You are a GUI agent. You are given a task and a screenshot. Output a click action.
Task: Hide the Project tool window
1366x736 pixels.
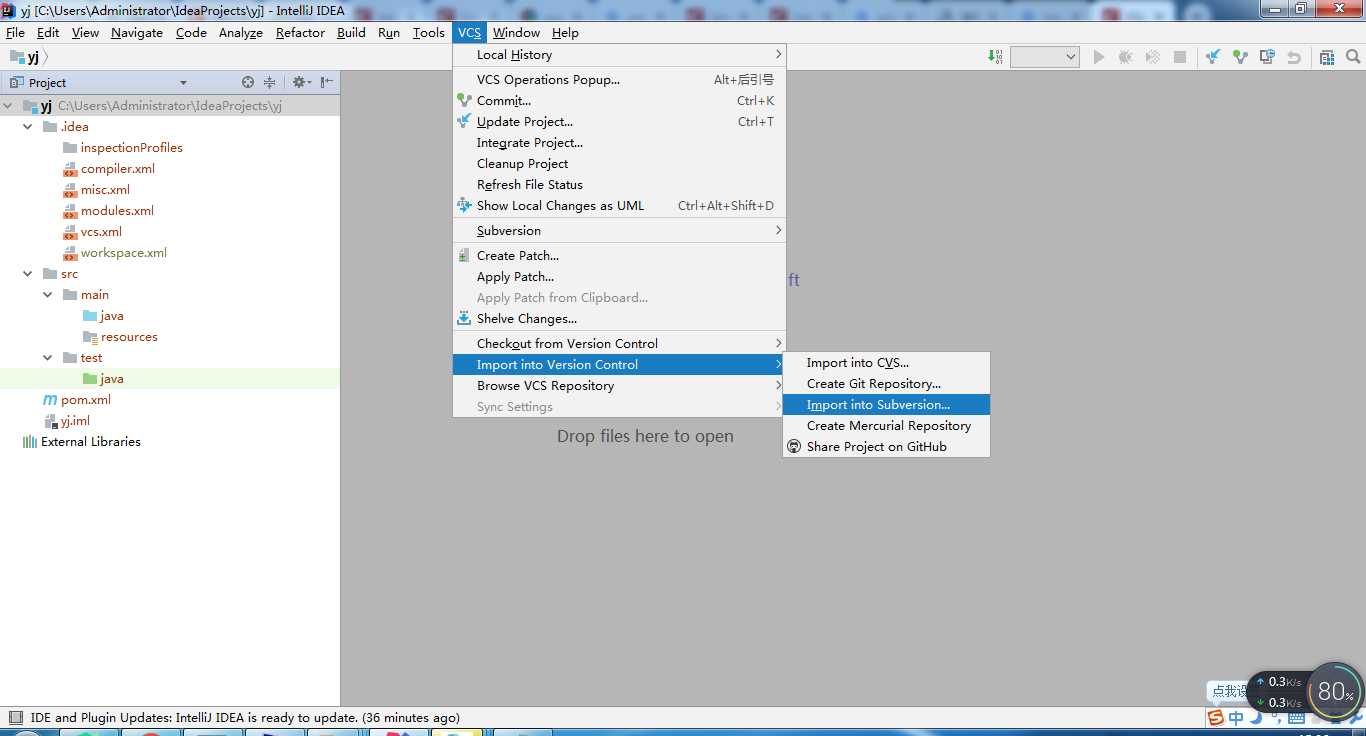pyautogui.click(x=326, y=82)
